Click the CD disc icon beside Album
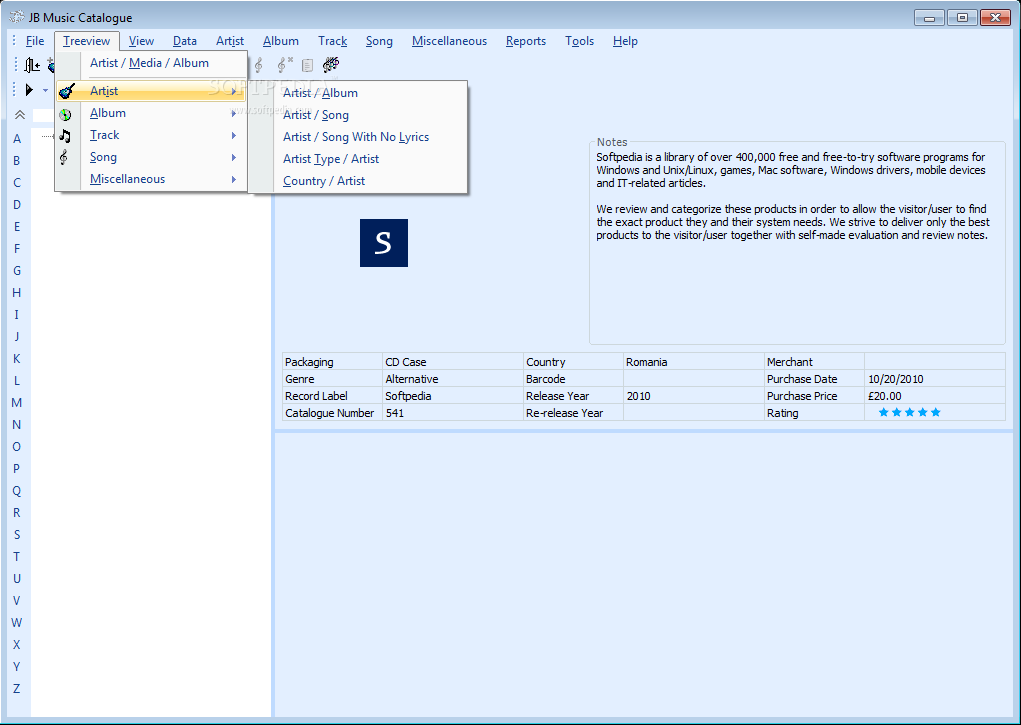This screenshot has height=725, width=1021. 65,115
